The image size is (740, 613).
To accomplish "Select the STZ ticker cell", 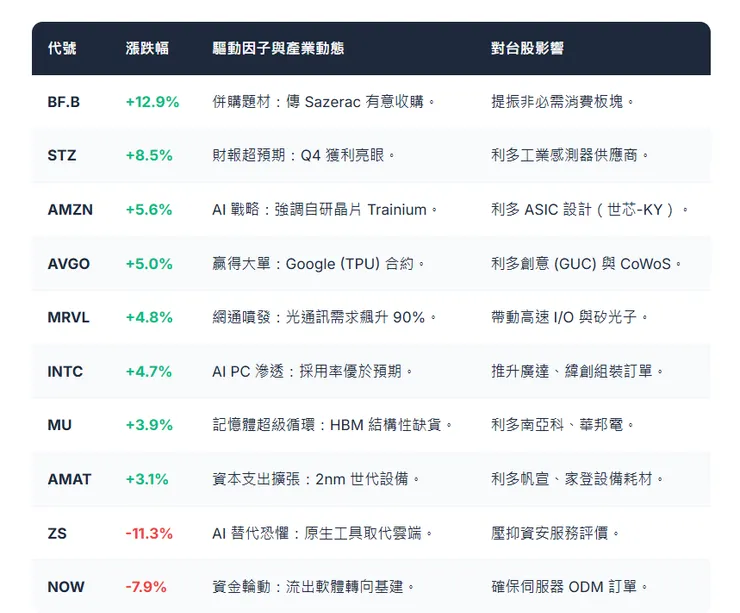I will [x=62, y=155].
